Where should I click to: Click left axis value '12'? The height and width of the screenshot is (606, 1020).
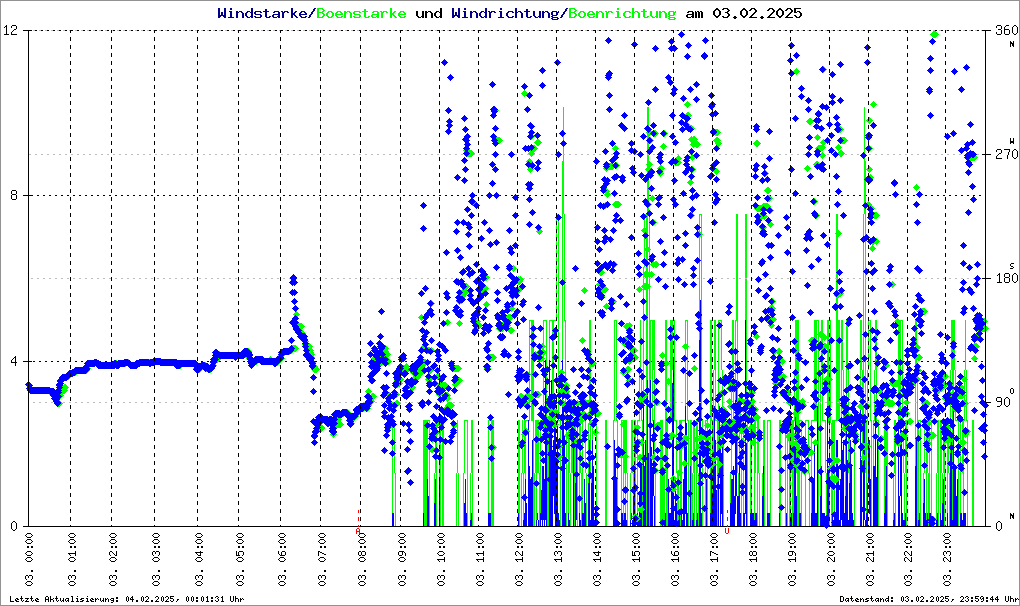pos(10,30)
